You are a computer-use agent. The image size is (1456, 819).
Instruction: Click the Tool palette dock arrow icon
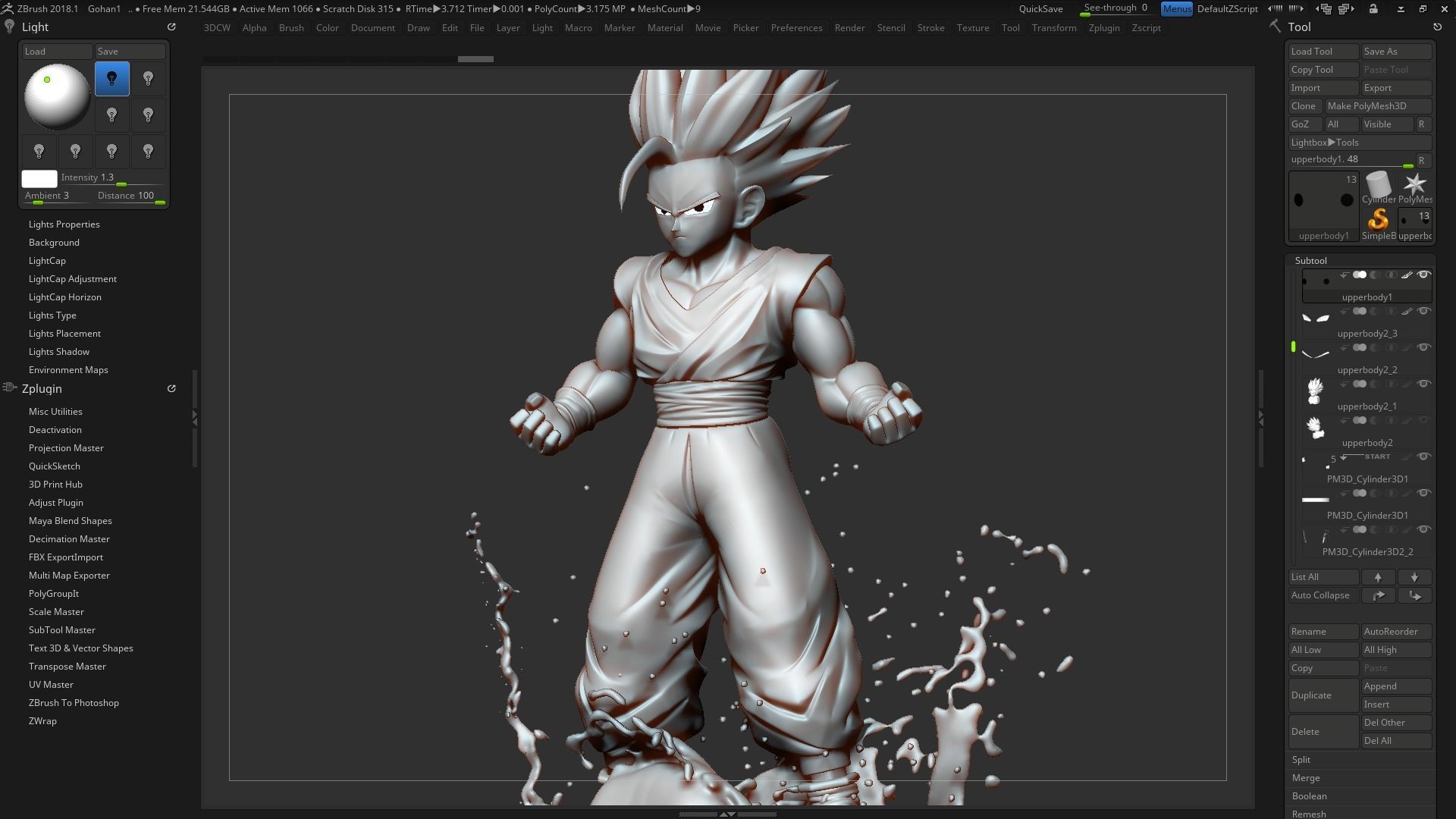pos(1437,27)
